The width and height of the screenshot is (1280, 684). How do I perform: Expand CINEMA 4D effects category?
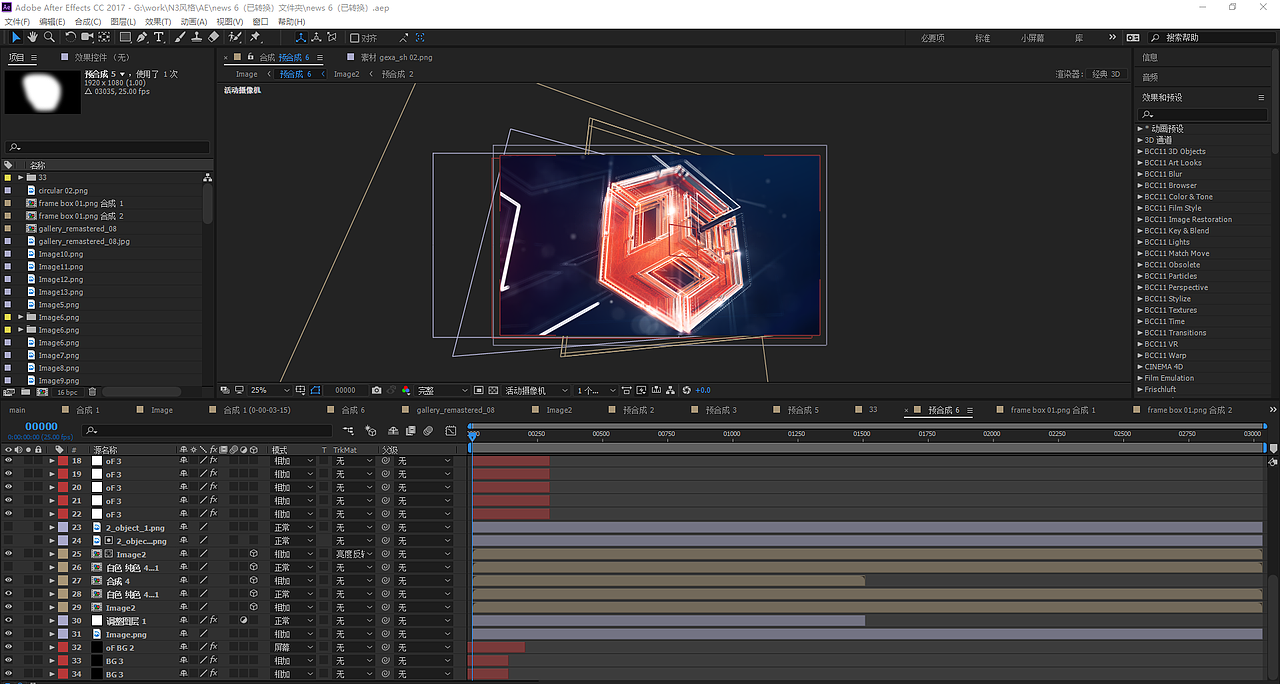(x=1140, y=367)
